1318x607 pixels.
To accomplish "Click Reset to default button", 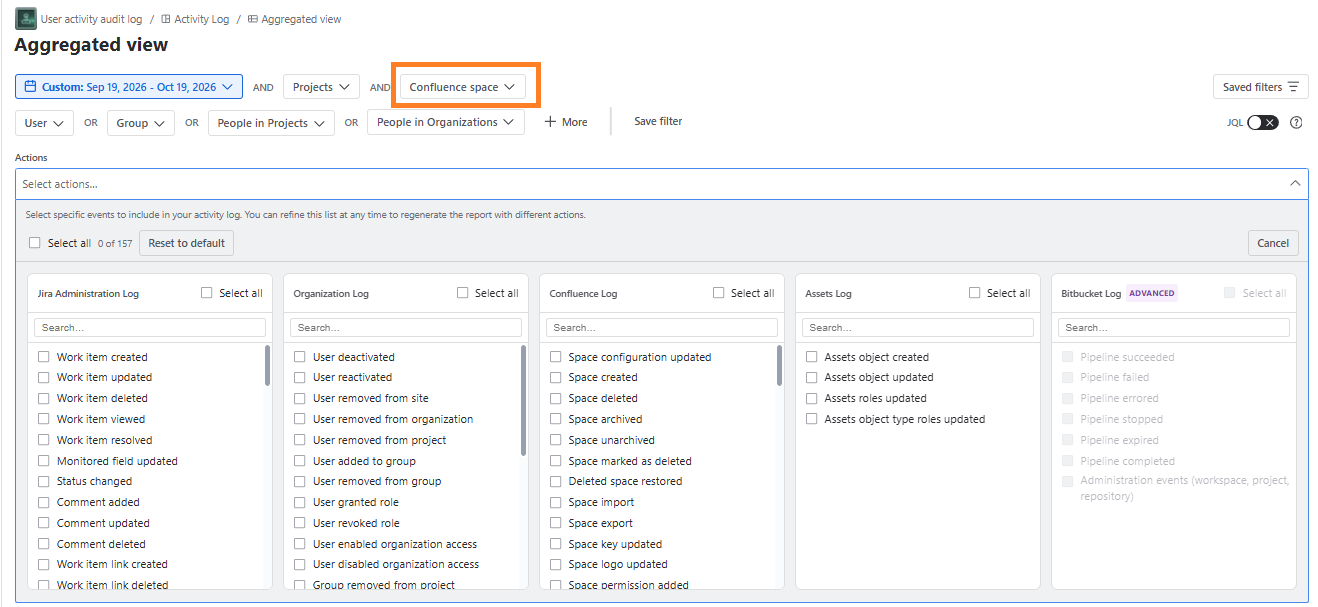I will pos(186,243).
